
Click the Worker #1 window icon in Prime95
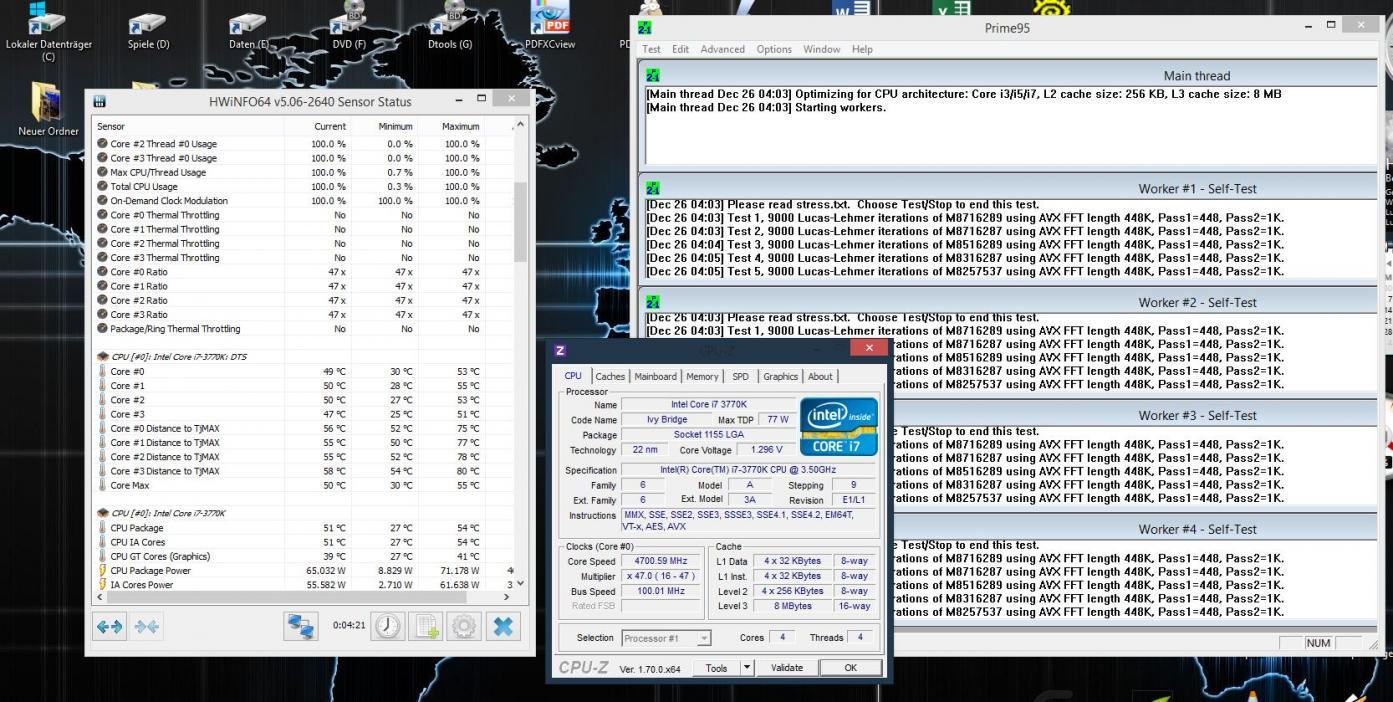[653, 188]
